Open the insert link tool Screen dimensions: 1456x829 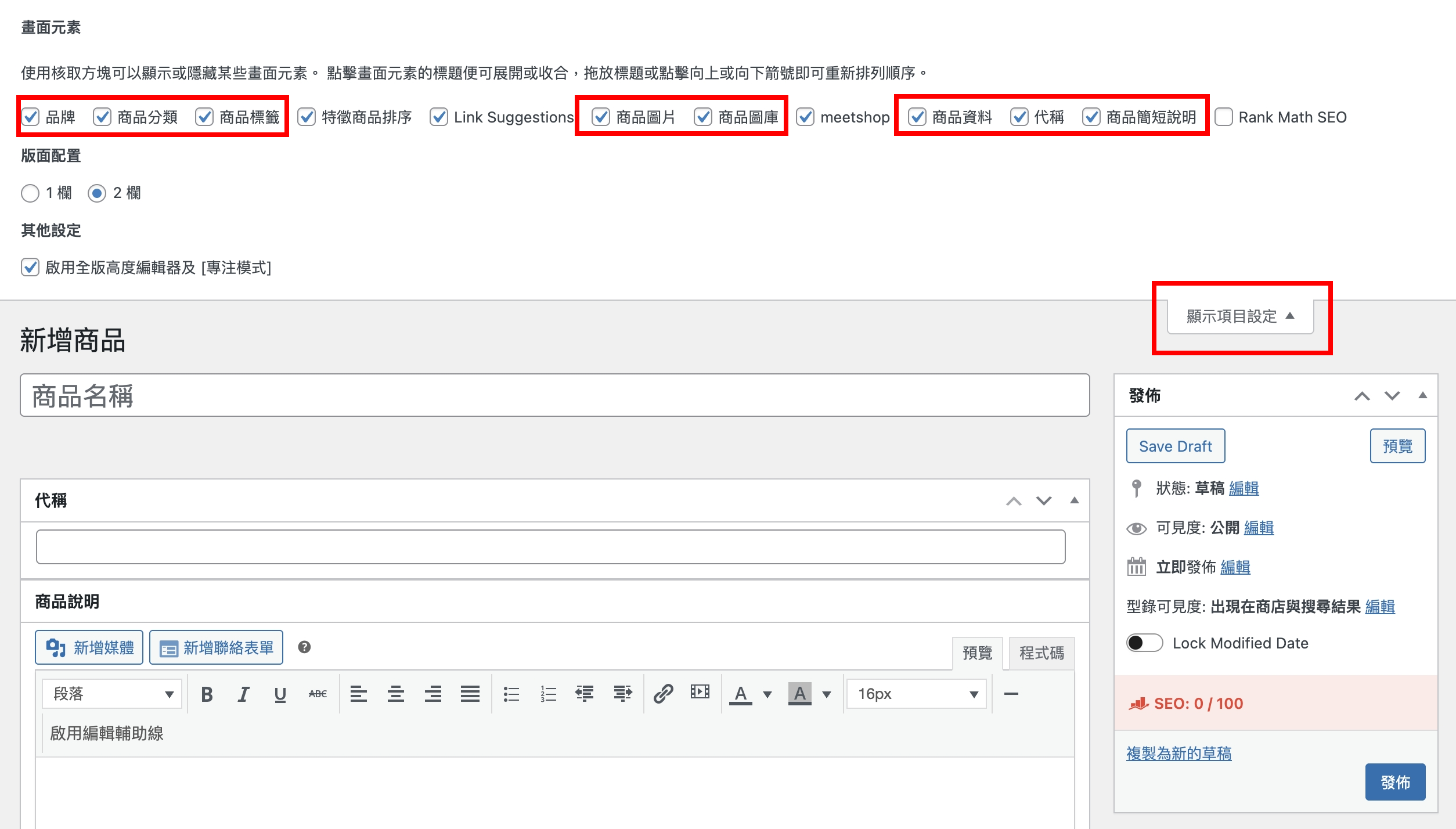[663, 694]
